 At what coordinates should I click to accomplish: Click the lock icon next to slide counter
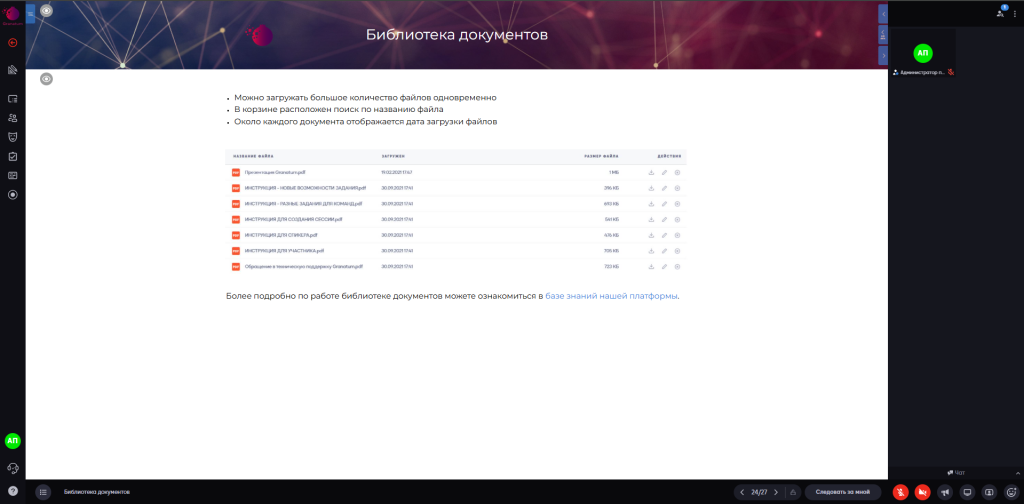tap(793, 492)
